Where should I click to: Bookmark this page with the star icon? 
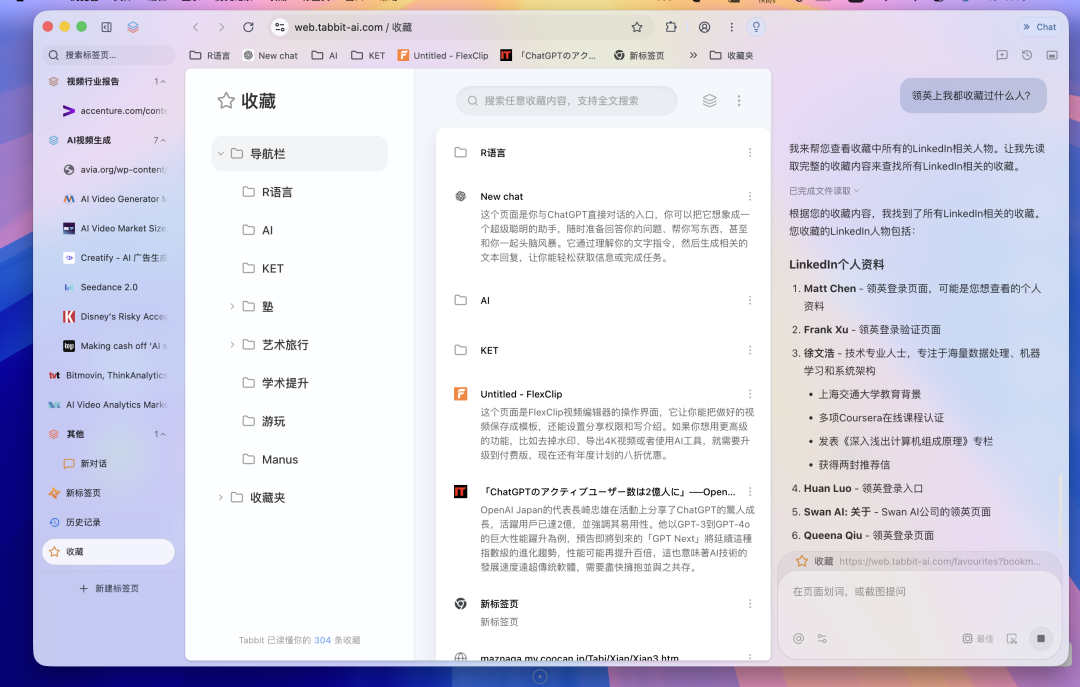[x=636, y=27]
